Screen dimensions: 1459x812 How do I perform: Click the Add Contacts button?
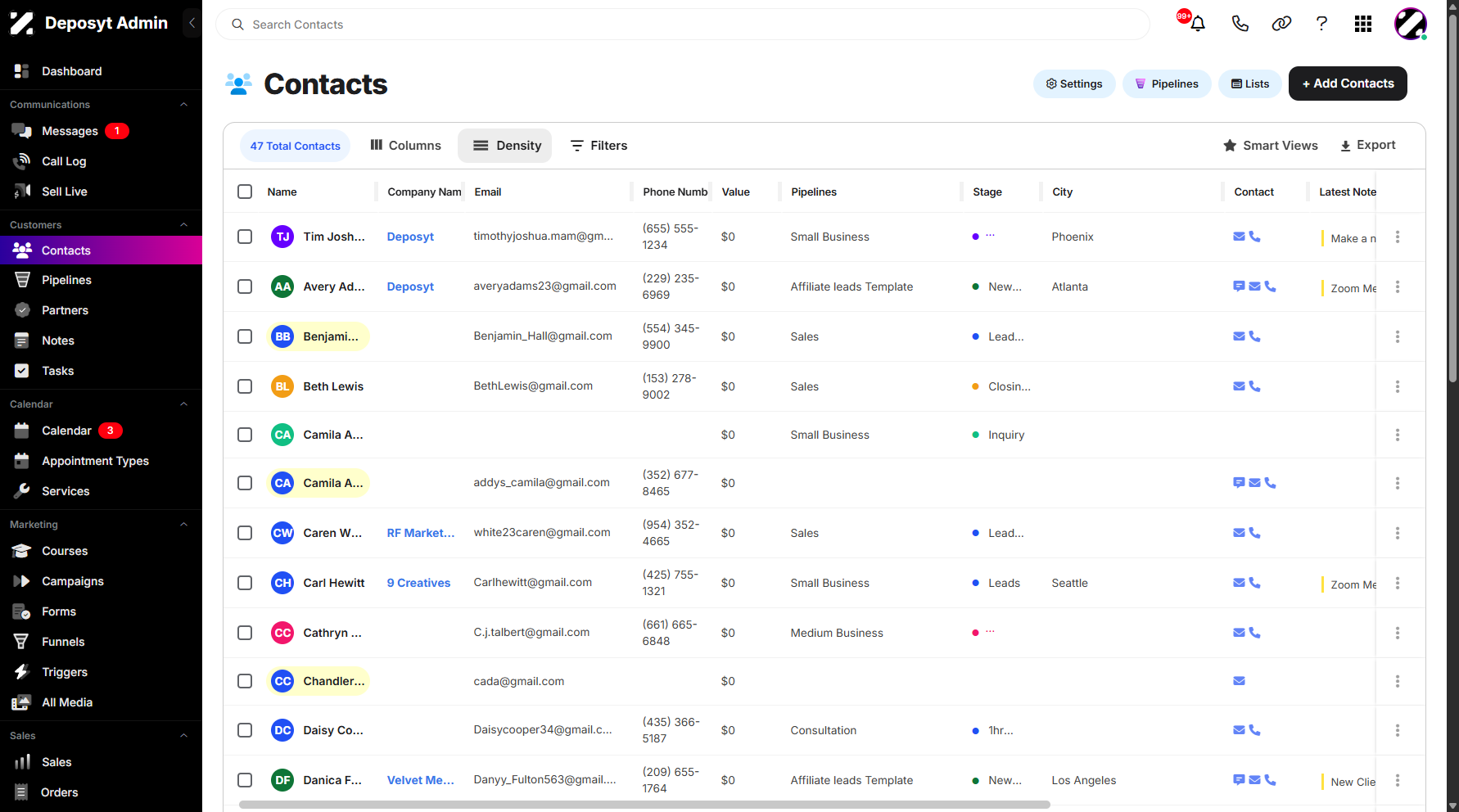1348,83
